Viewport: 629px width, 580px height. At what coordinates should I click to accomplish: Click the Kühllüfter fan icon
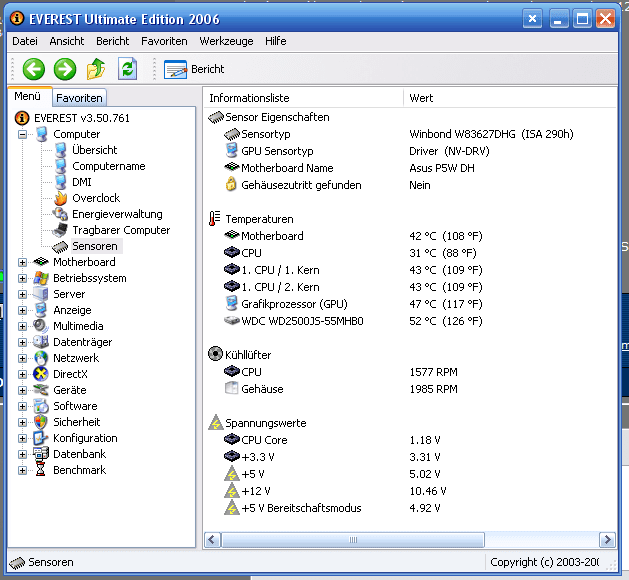pos(215,354)
